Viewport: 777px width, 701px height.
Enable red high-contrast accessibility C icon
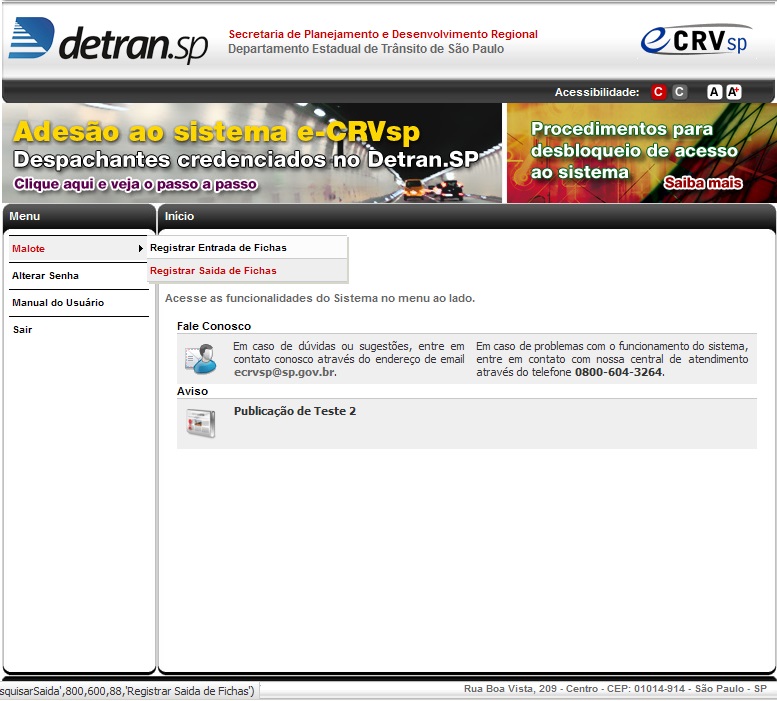(658, 92)
